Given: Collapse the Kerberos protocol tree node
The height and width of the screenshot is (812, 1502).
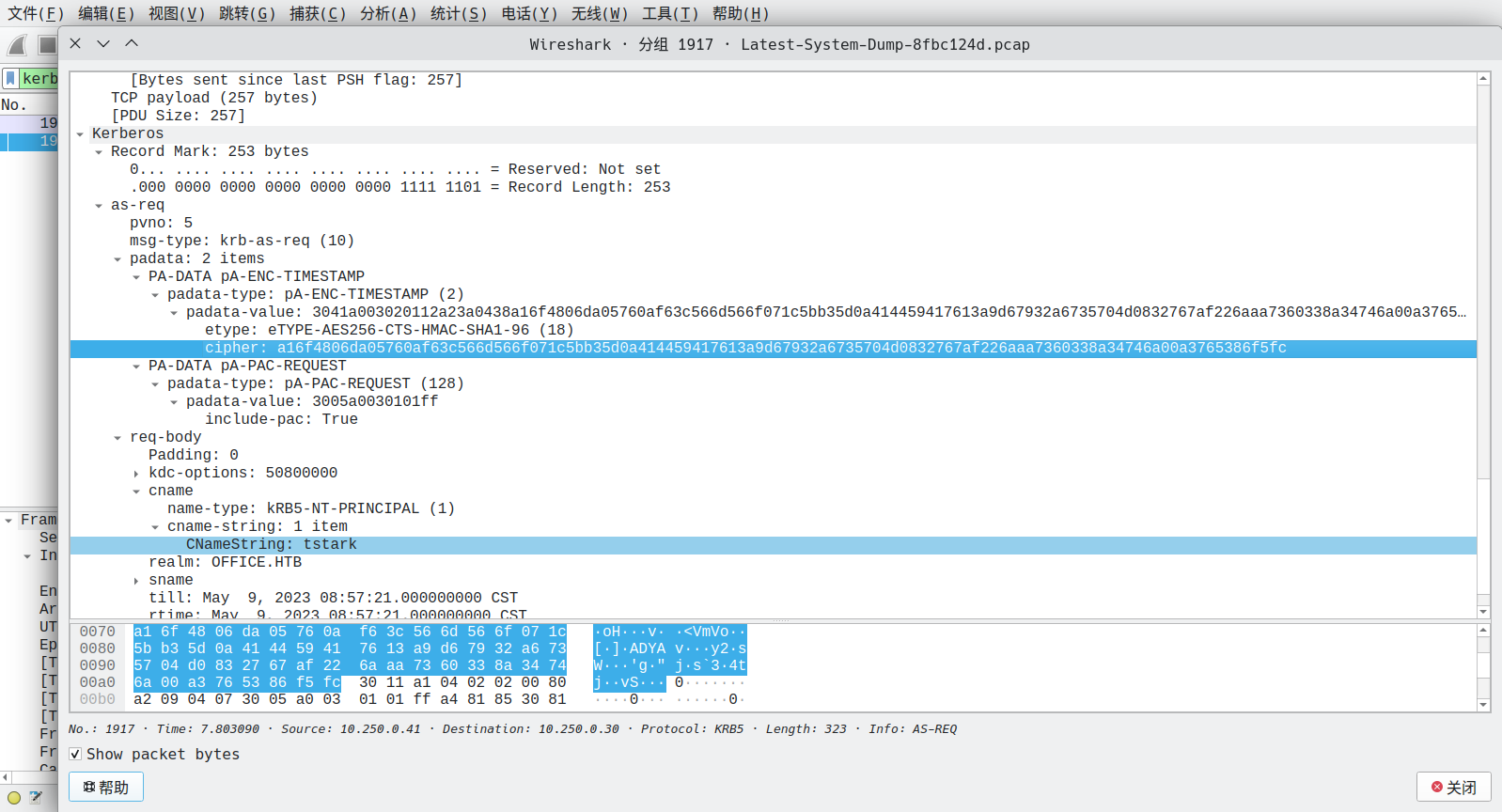Looking at the screenshot, I should (81, 134).
